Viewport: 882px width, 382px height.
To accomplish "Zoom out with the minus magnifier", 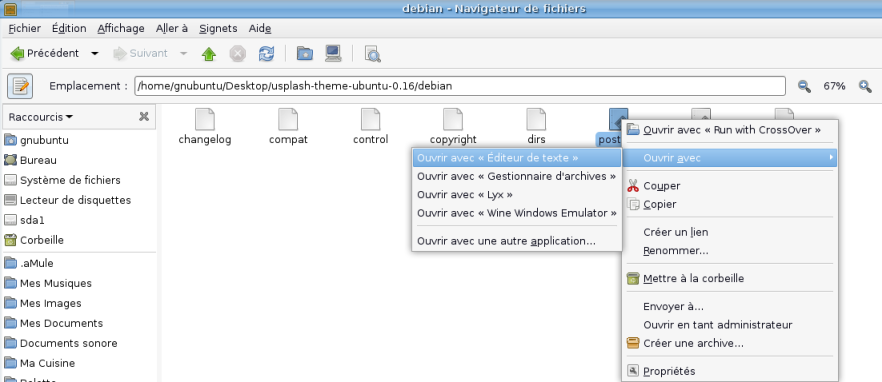I will pyautogui.click(x=804, y=86).
